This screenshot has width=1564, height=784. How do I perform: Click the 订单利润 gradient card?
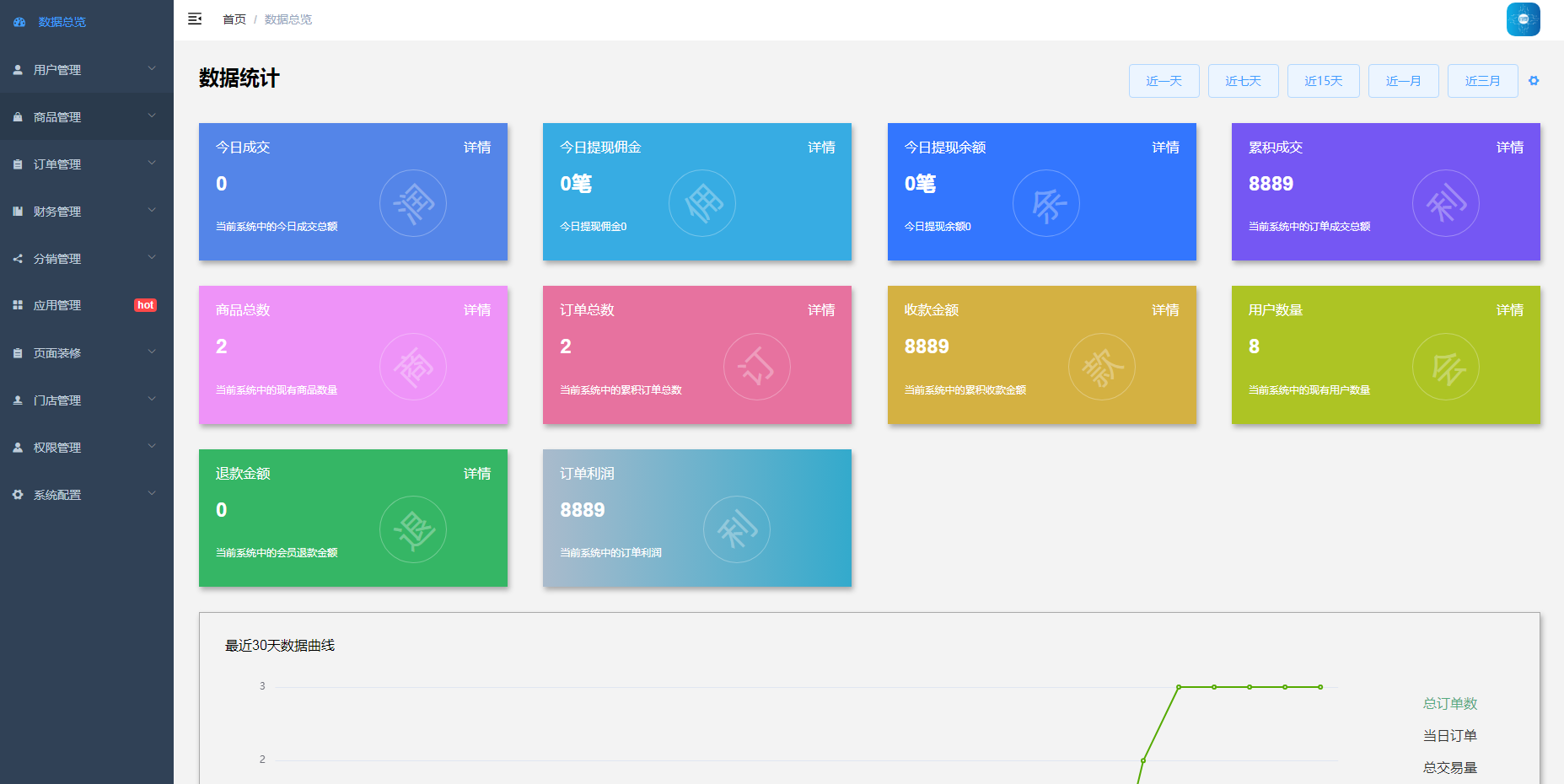click(696, 518)
